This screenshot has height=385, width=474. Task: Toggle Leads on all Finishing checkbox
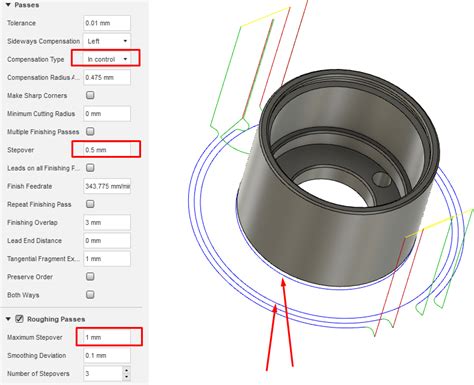pos(90,168)
